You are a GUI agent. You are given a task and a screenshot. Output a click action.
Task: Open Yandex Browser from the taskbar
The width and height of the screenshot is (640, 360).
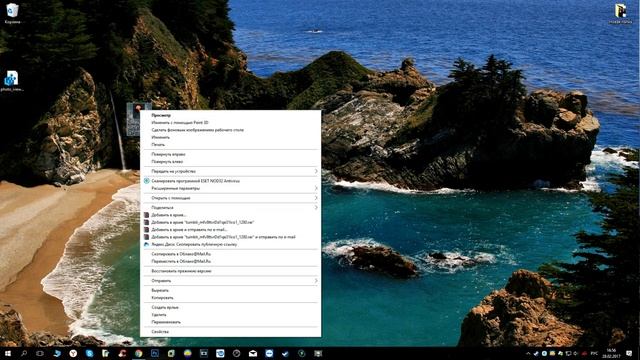[73, 353]
